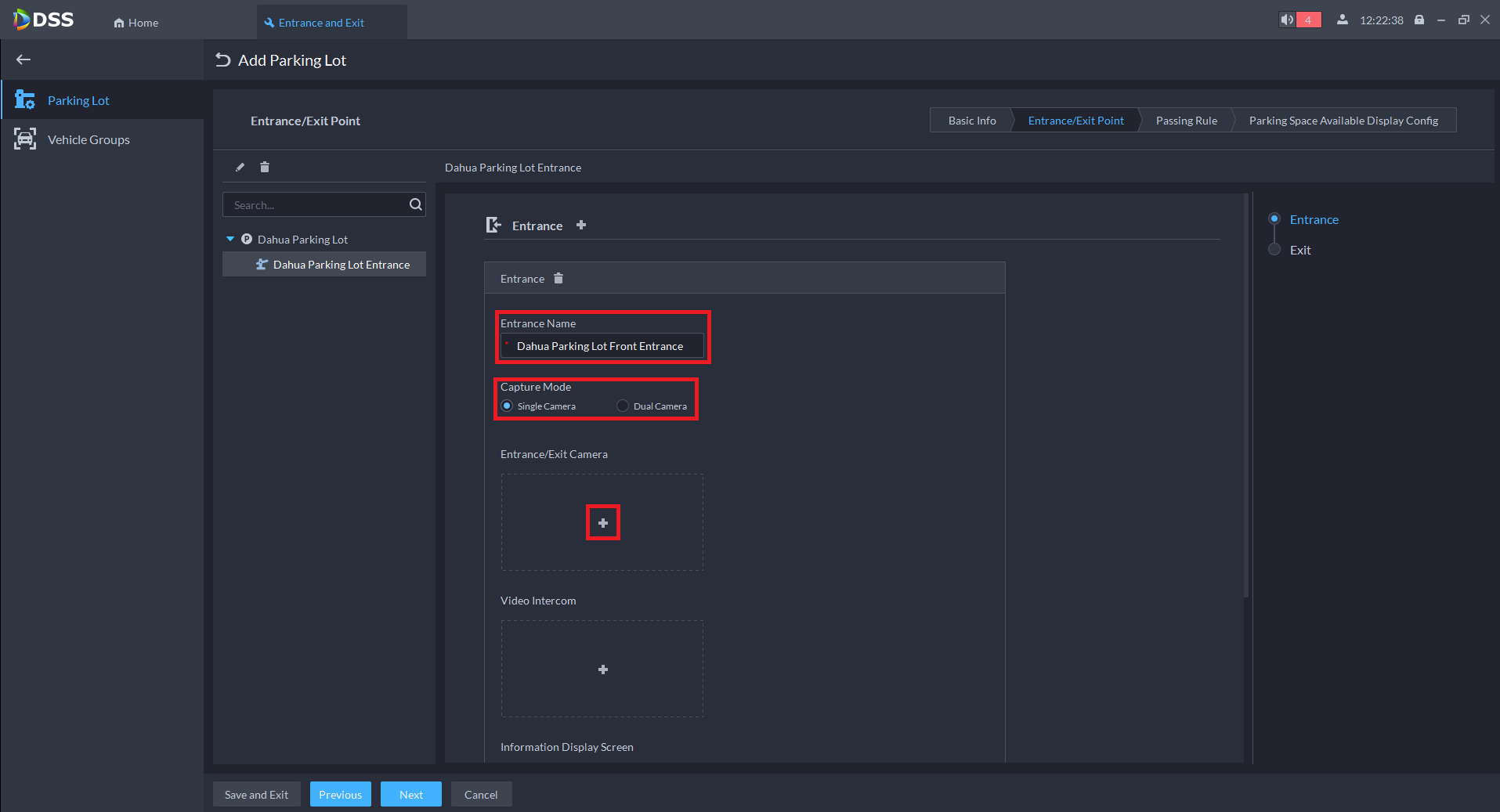Select Single Camera capture mode

(x=508, y=406)
